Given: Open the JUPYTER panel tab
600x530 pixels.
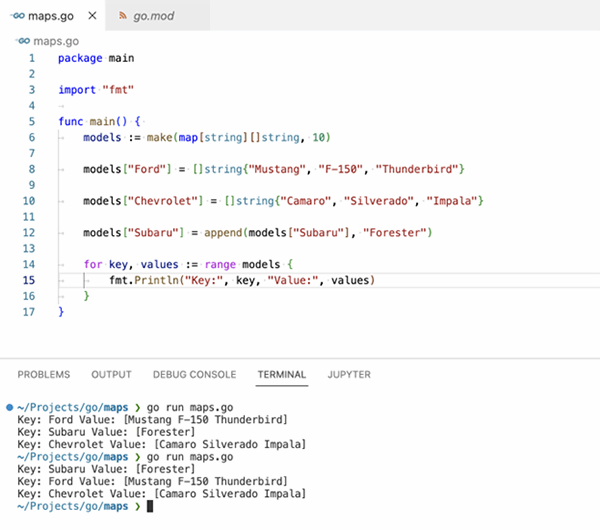Looking at the screenshot, I should click(x=349, y=375).
